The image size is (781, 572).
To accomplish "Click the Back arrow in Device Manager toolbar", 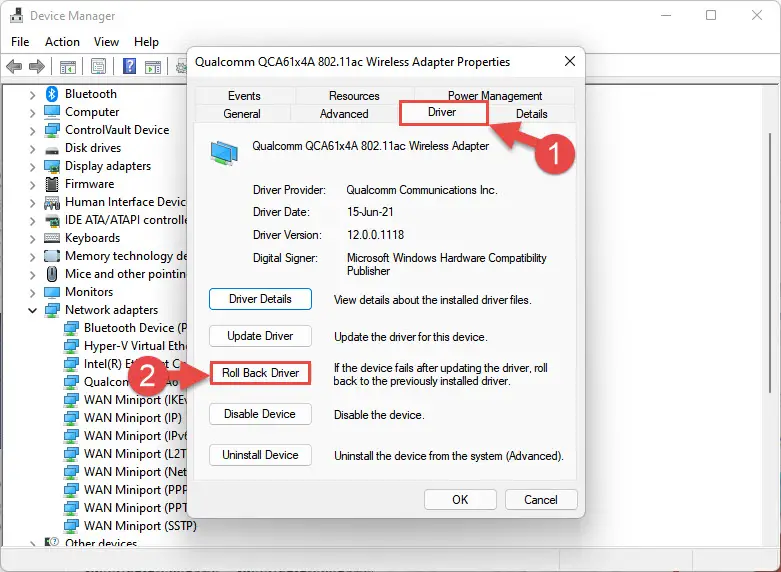I will [14, 66].
